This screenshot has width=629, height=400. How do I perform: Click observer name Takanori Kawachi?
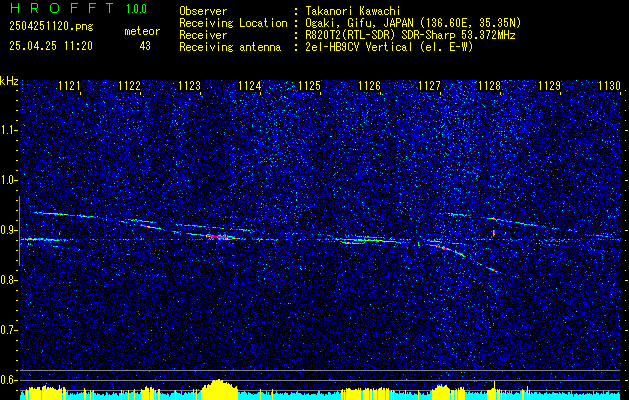pyautogui.click(x=353, y=12)
